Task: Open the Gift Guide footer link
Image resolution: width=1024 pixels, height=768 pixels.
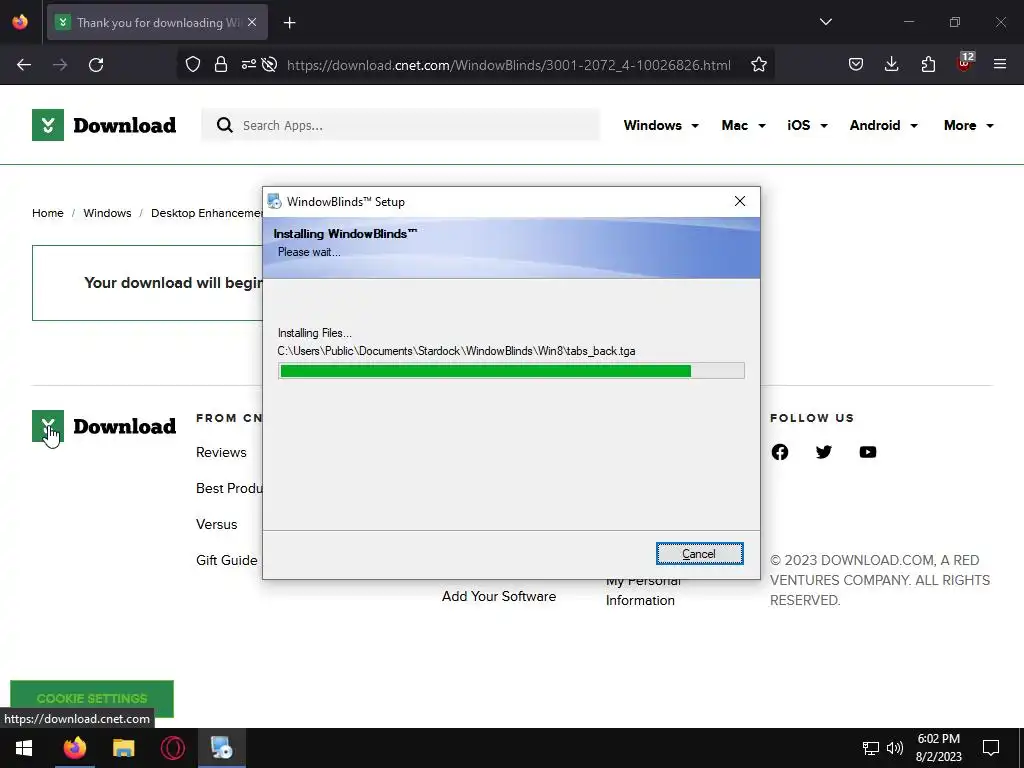Action: tap(227, 560)
